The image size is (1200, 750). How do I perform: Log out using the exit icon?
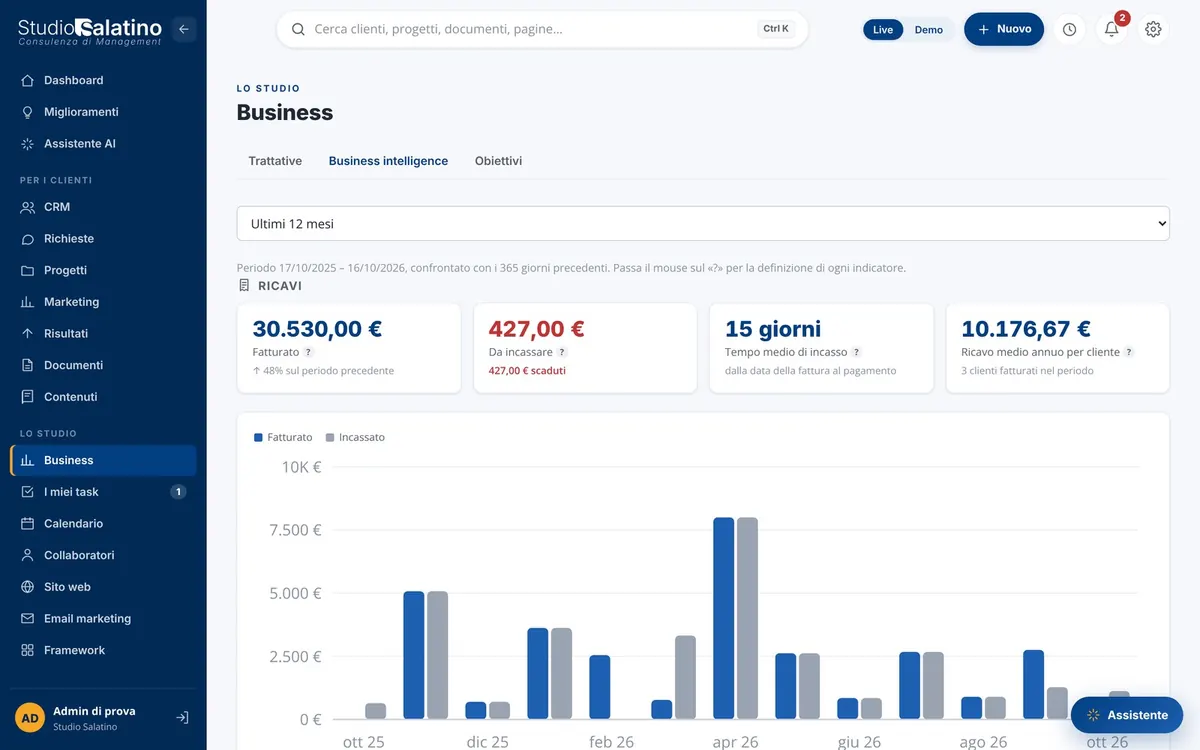[182, 718]
